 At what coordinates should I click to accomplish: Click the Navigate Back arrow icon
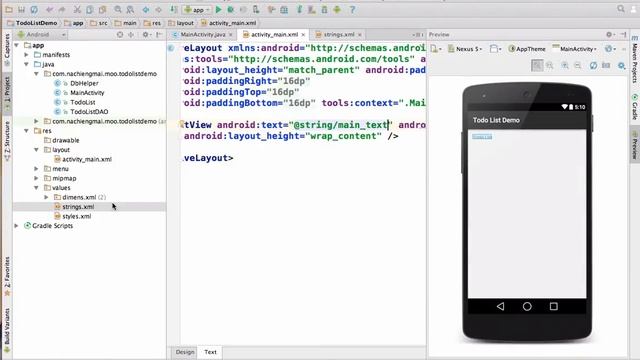click(146, 9)
